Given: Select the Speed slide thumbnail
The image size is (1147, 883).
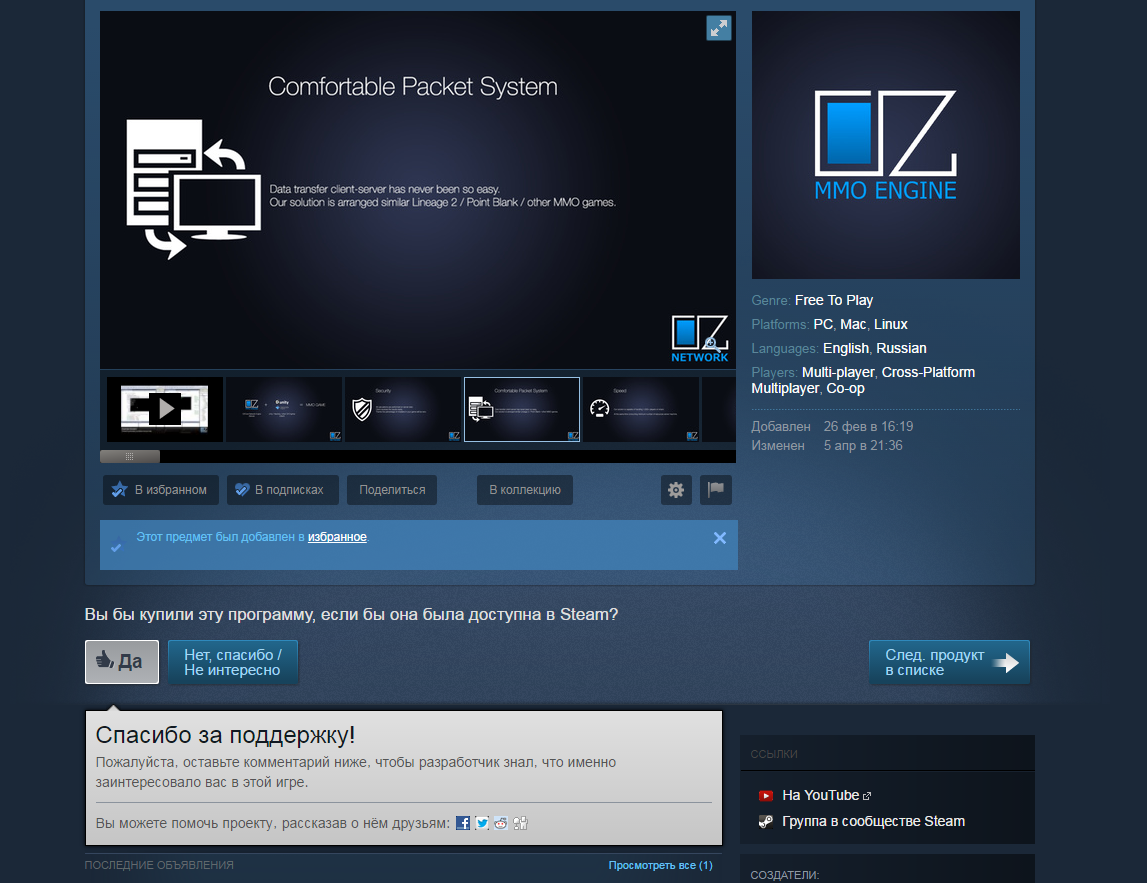Looking at the screenshot, I should coord(641,409).
